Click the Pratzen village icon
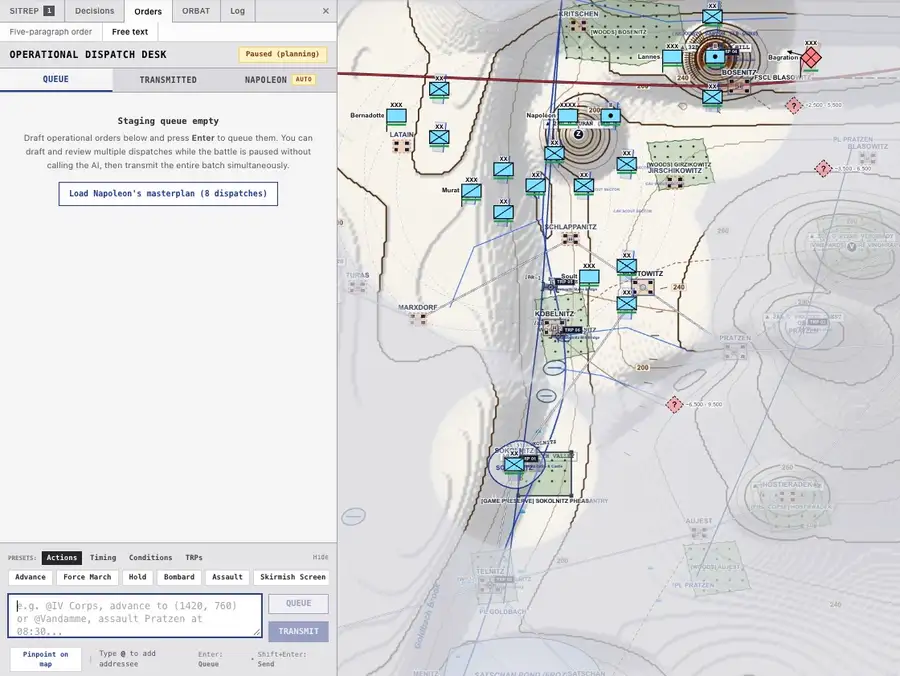This screenshot has height=676, width=900. 735,350
